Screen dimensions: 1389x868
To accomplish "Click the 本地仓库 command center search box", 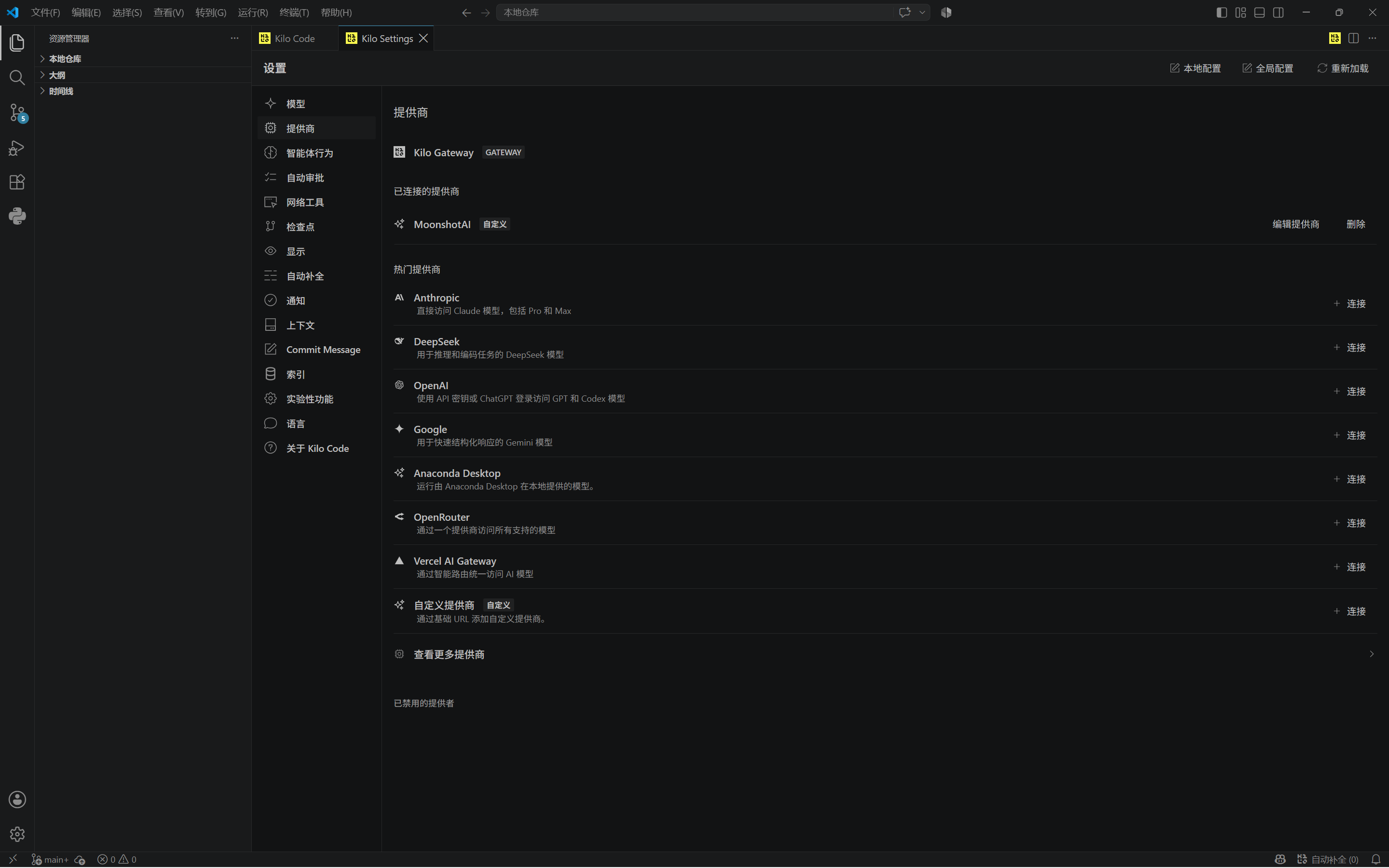I will [x=713, y=13].
